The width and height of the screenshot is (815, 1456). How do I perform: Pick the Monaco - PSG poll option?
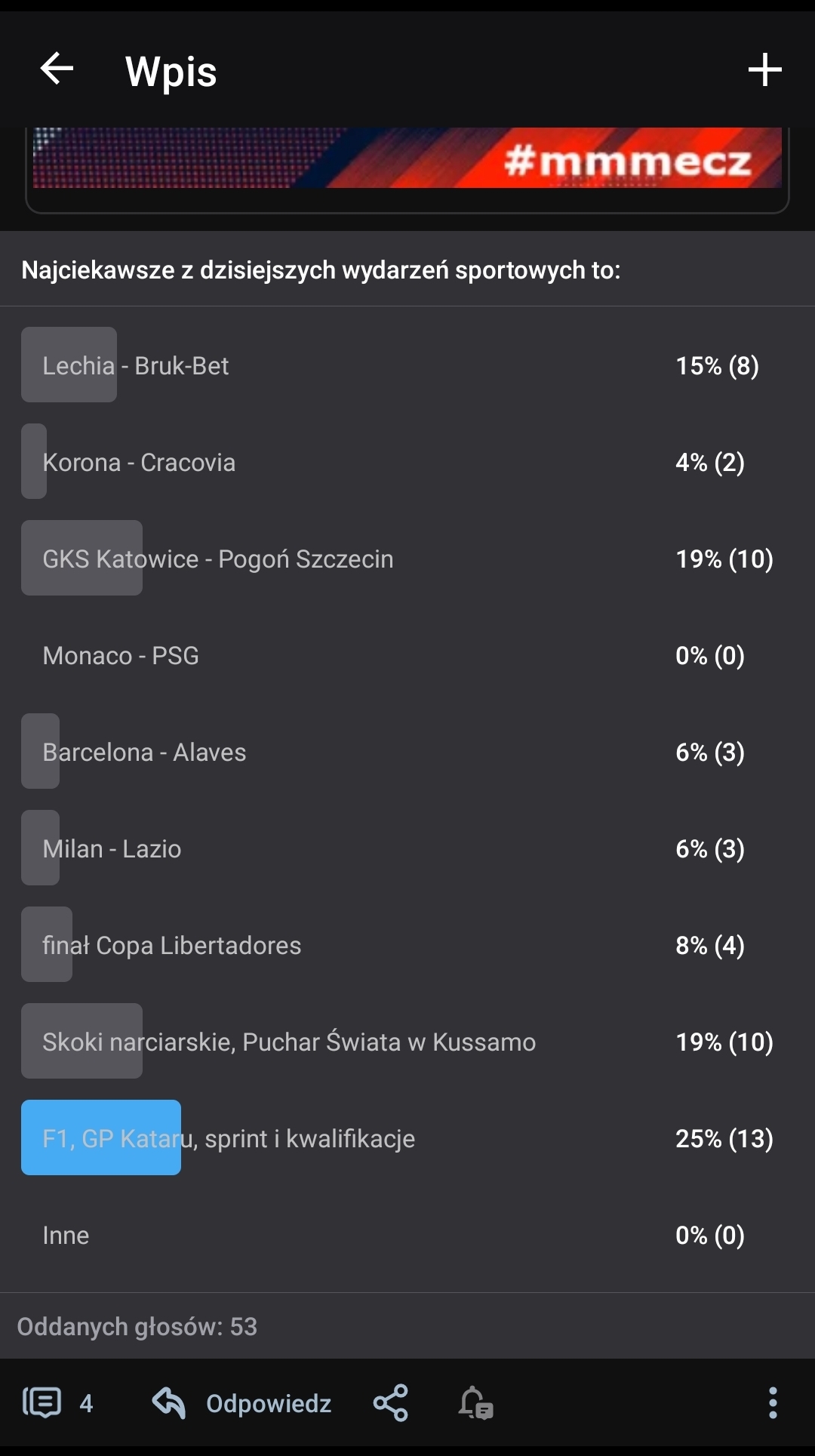point(121,656)
